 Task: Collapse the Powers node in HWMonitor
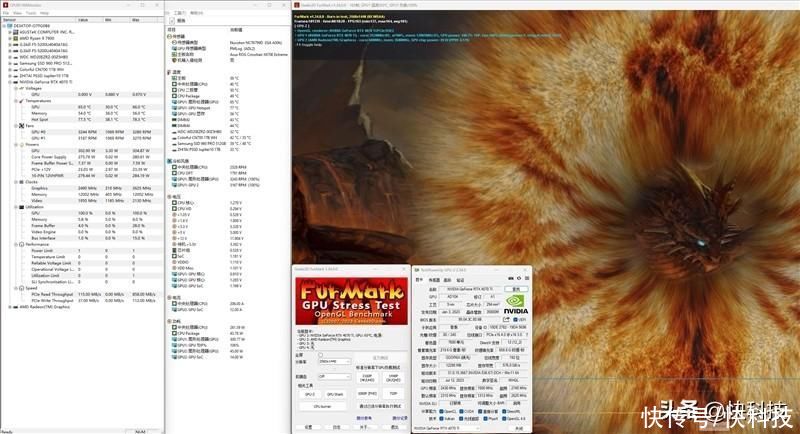(x=15, y=144)
